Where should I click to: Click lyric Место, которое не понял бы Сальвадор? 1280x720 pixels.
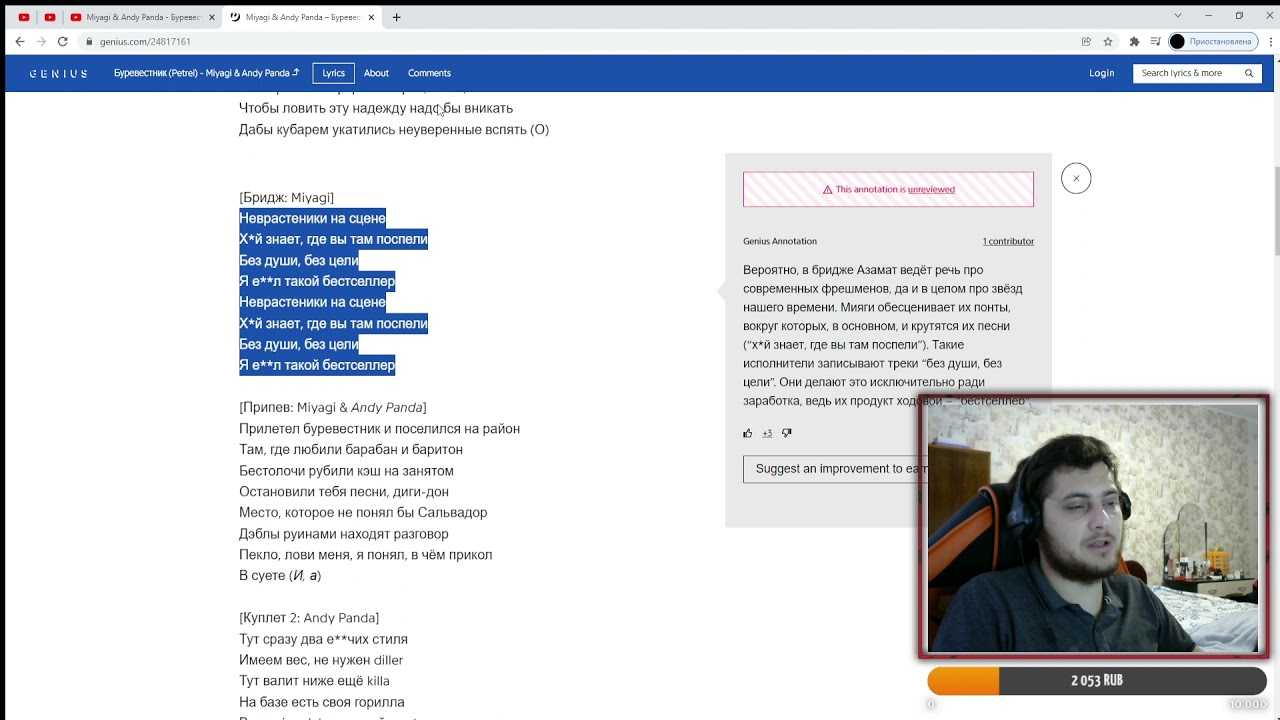[x=363, y=512]
